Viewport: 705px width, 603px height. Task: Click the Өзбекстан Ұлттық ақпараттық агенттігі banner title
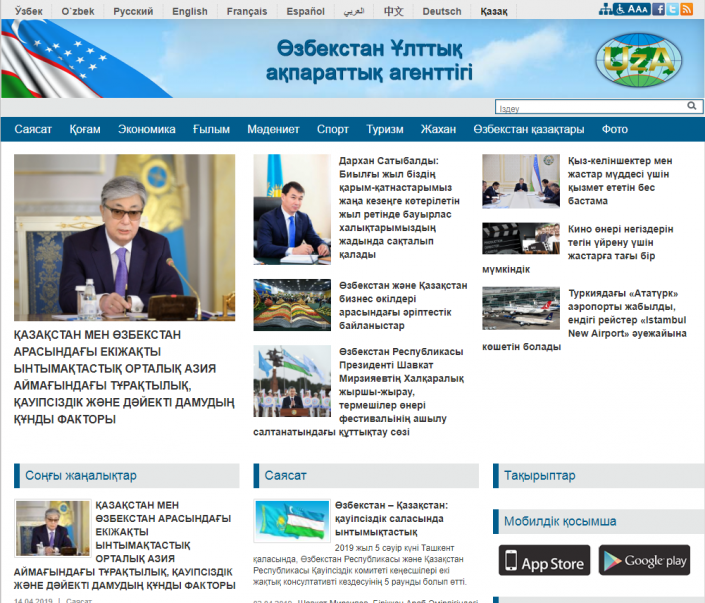point(369,60)
